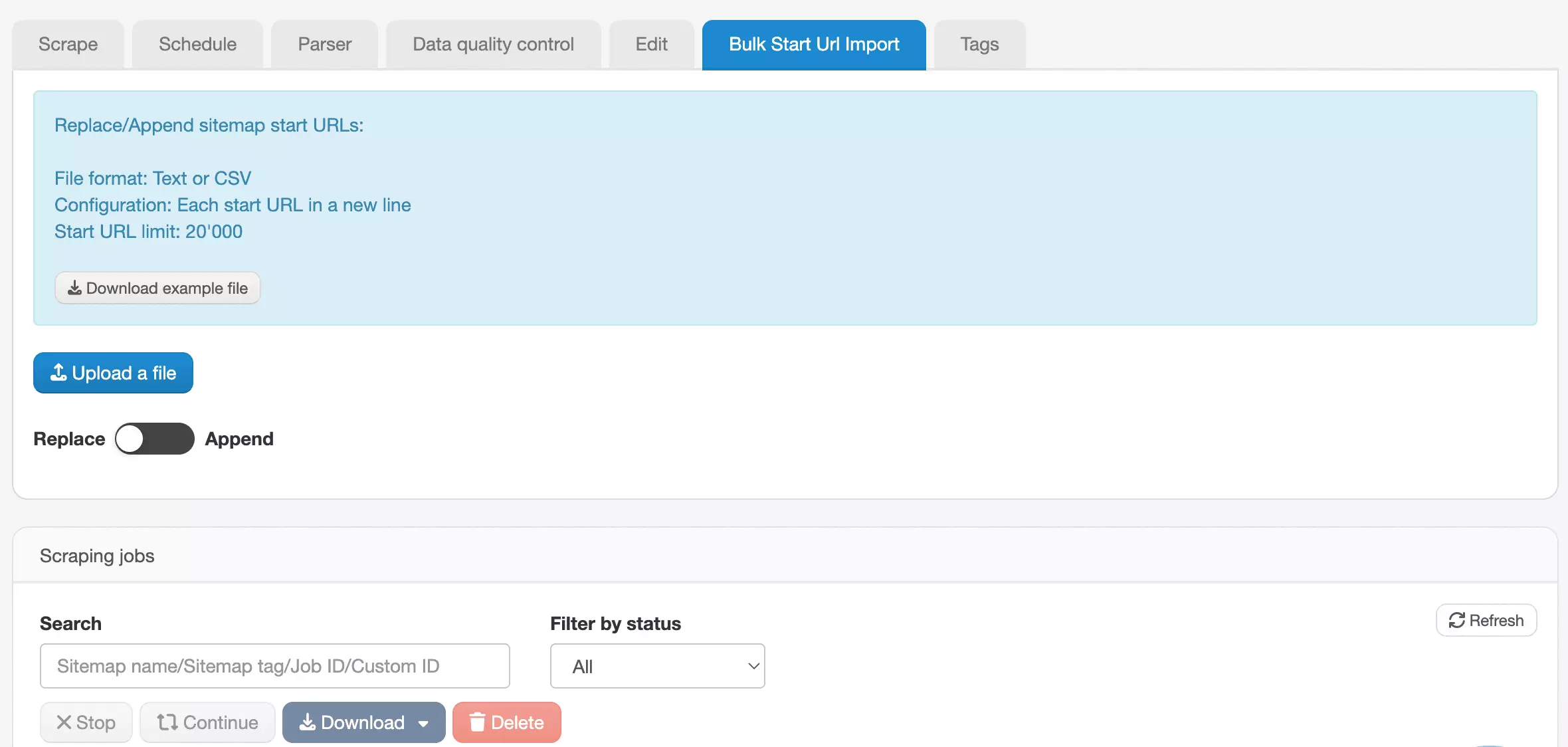Click the Start URL limit text
Screen dimensions: 1568x747
point(148,231)
